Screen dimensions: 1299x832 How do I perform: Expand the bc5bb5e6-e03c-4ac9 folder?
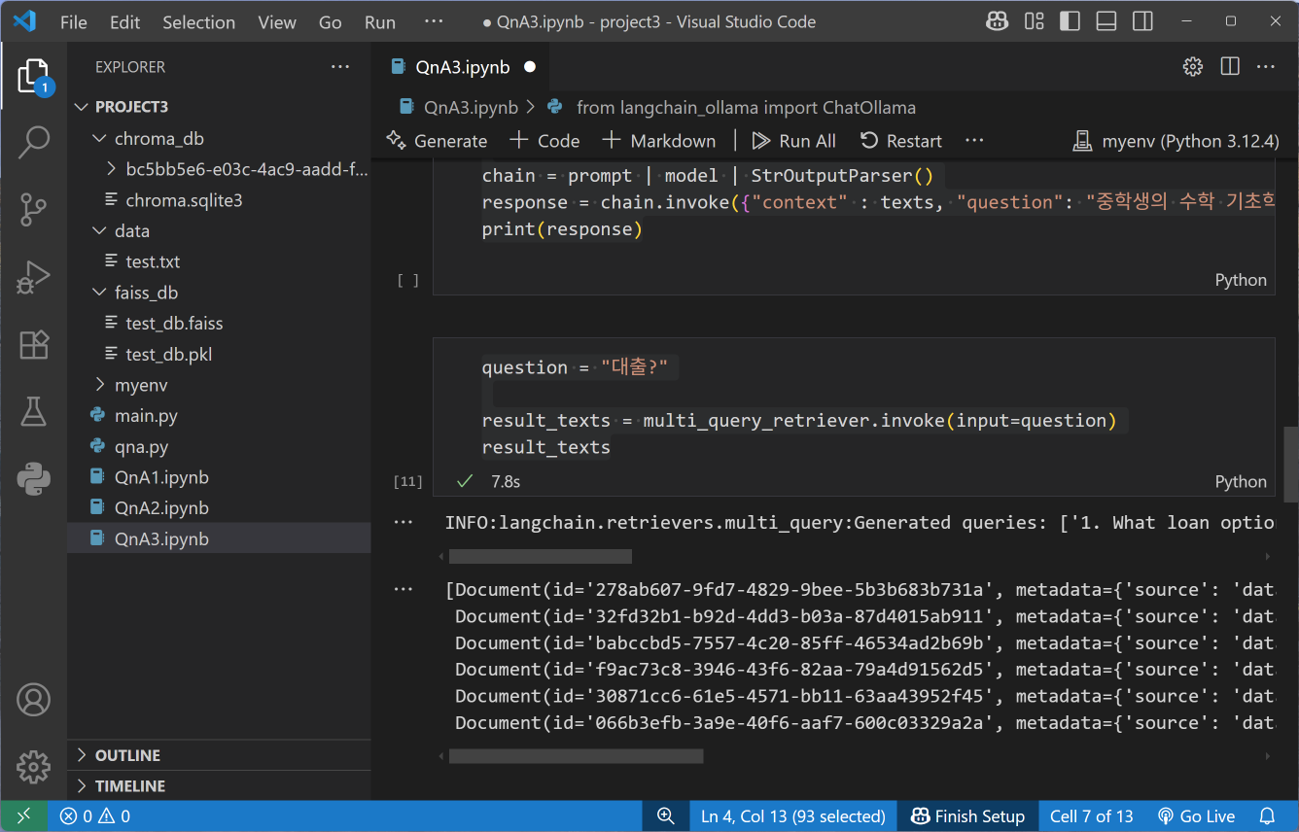coord(220,169)
